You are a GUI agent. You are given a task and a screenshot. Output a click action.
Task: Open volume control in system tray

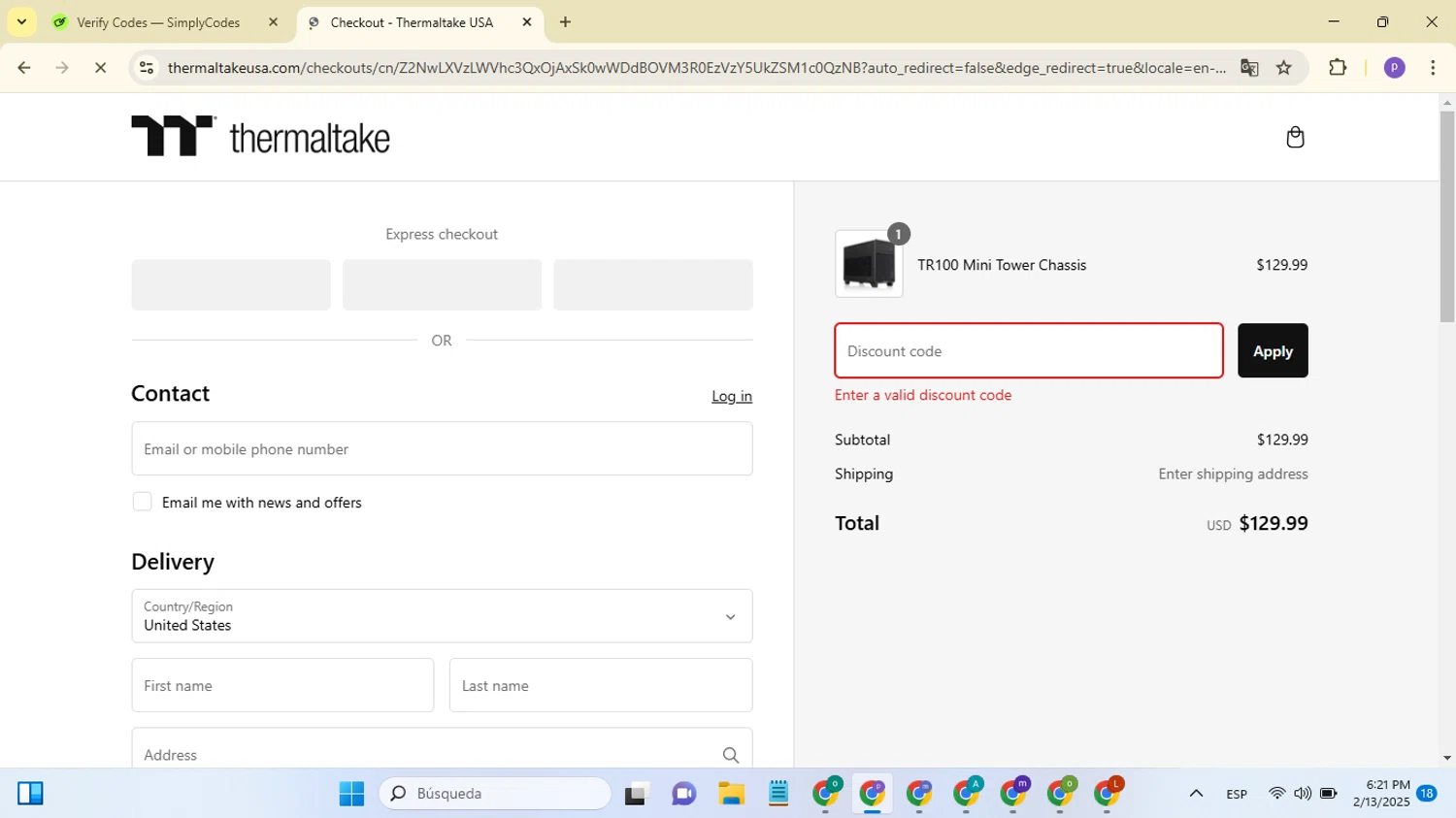click(1303, 794)
